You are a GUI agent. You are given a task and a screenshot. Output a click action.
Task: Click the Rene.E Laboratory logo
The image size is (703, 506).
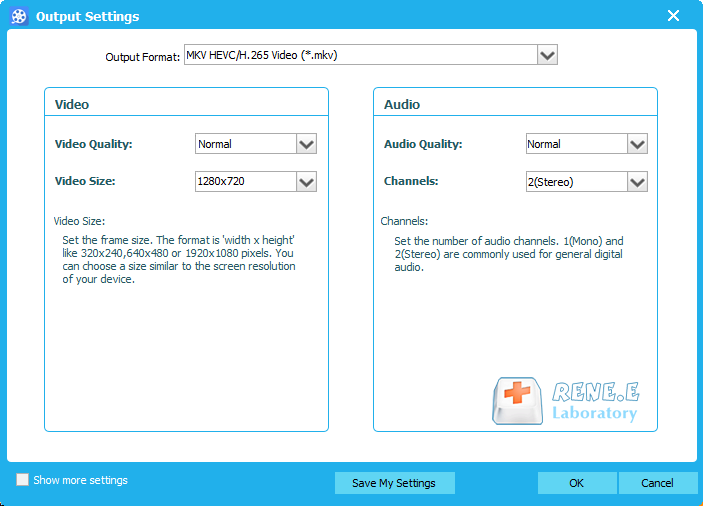565,399
